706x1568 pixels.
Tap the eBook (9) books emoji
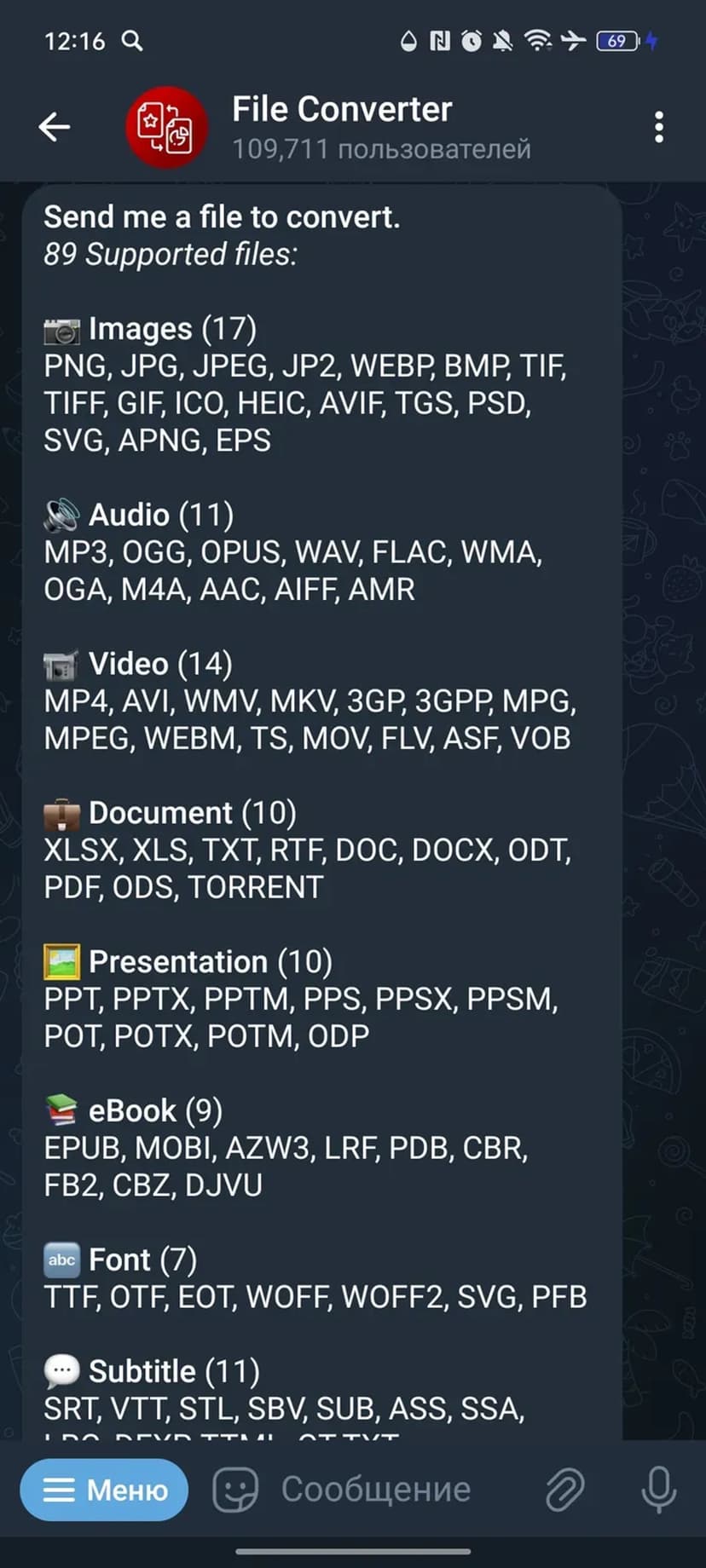tap(61, 1110)
